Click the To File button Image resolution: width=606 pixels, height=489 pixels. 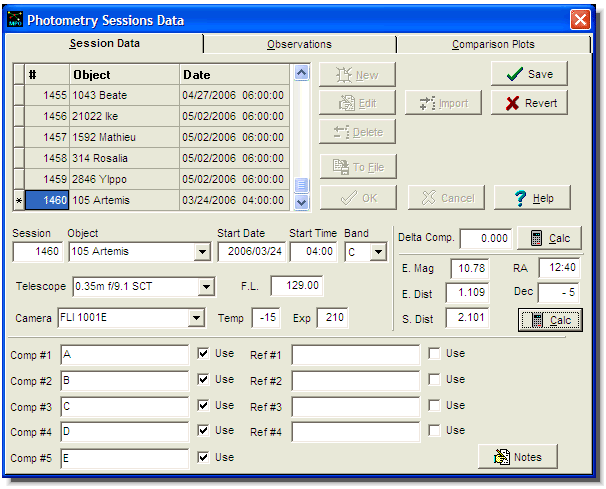[x=358, y=167]
